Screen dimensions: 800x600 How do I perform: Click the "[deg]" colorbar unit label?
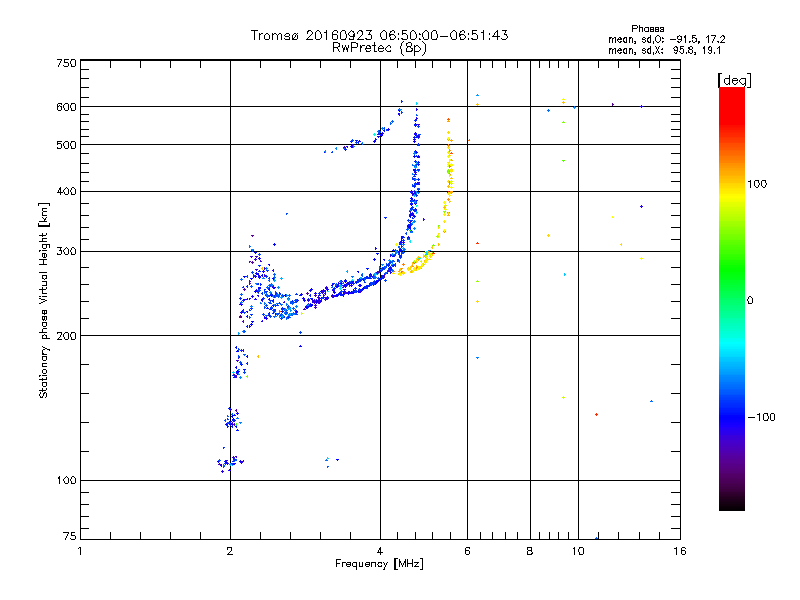pyautogui.click(x=734, y=80)
